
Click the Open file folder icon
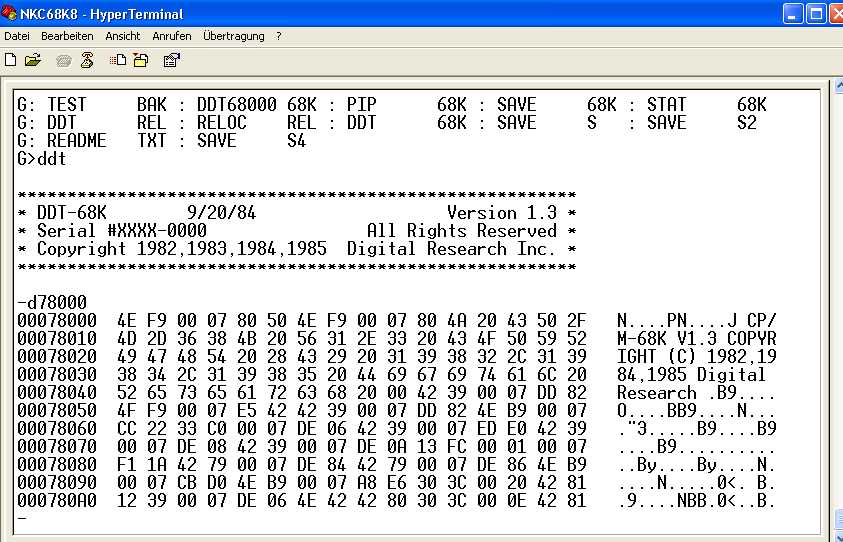(x=33, y=60)
